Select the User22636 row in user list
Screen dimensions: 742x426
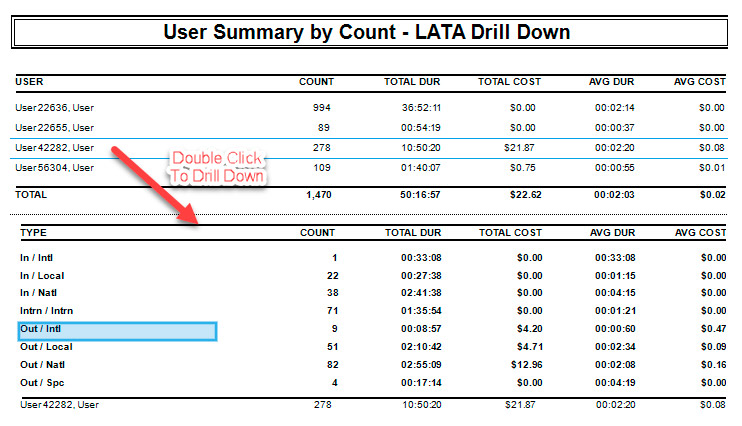coord(54,107)
